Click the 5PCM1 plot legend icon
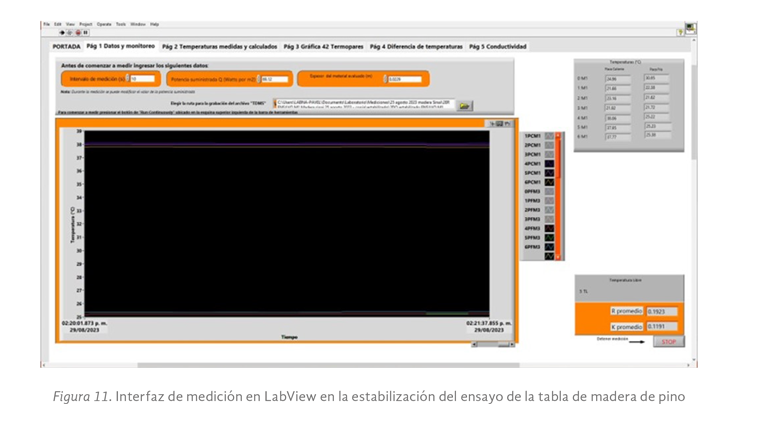Image resolution: width=761 pixels, height=428 pixels. tap(549, 173)
